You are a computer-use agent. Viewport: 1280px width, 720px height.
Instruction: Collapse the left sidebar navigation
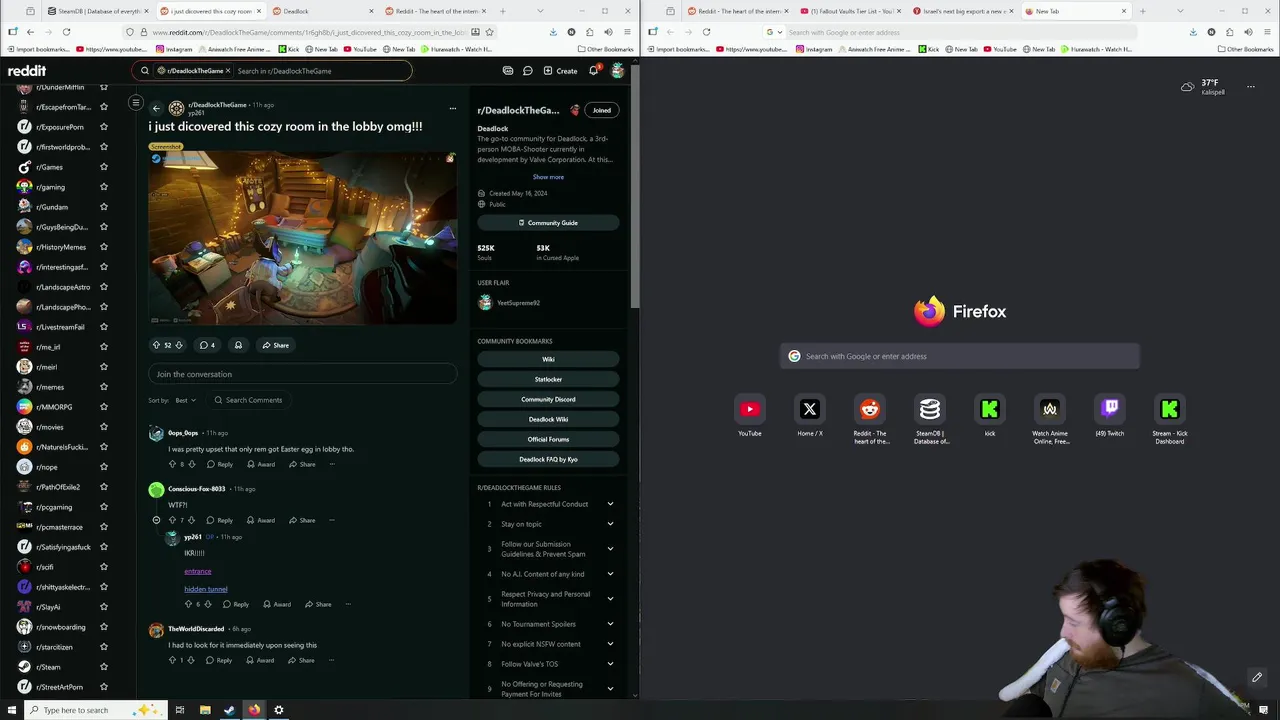pyautogui.click(x=136, y=103)
